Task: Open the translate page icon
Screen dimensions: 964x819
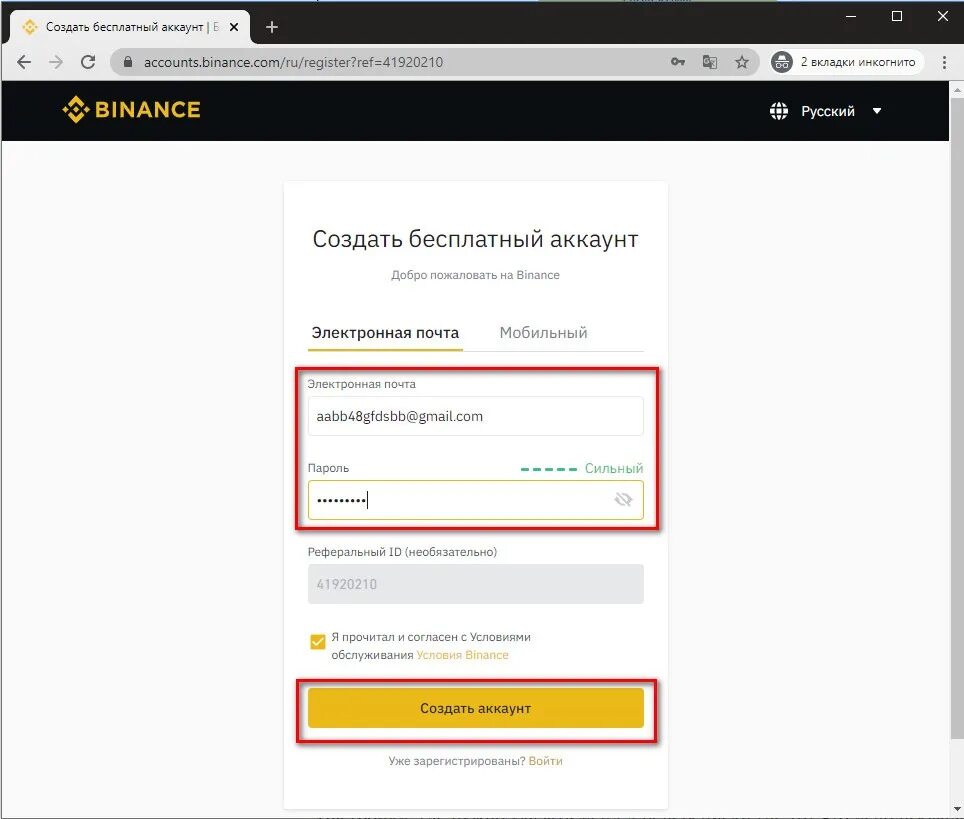Action: [x=709, y=61]
